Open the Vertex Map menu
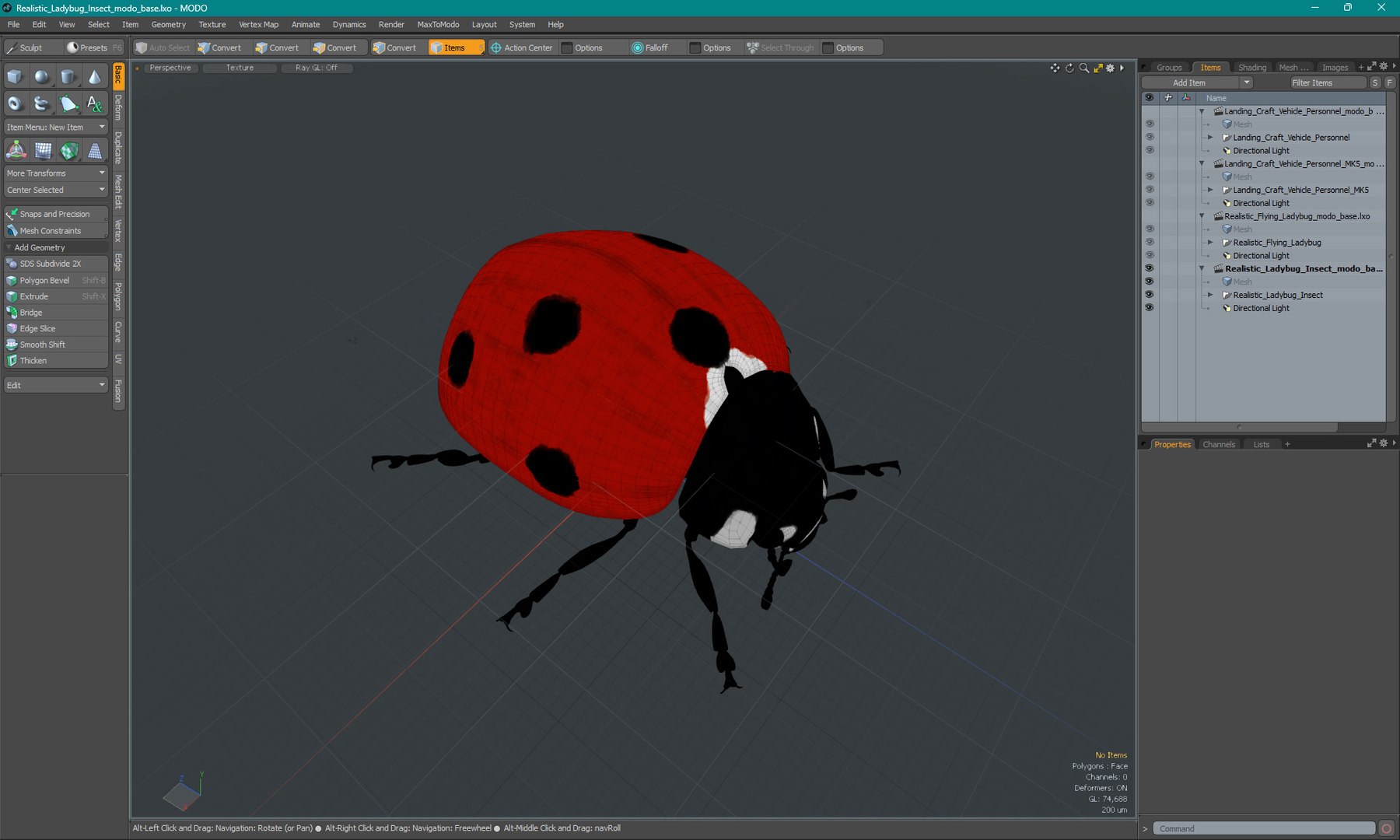This screenshot has height=840, width=1400. (258, 25)
